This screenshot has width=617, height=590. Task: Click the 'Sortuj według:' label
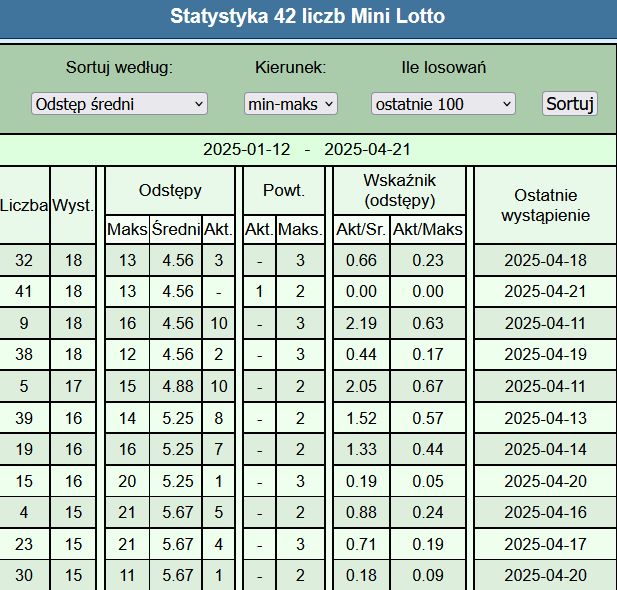(119, 67)
